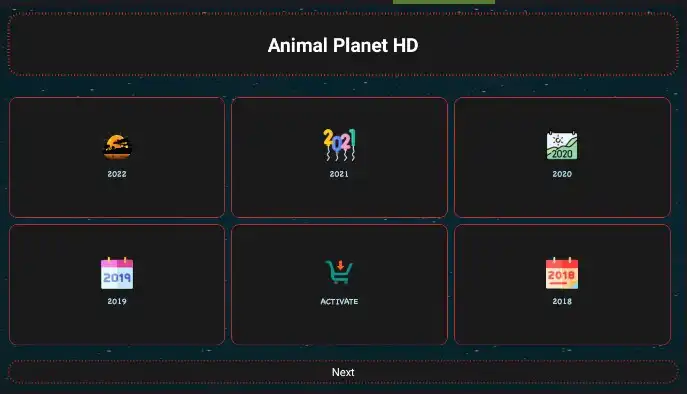The width and height of the screenshot is (687, 394).
Task: Select the 2022 year label
Action: click(117, 174)
